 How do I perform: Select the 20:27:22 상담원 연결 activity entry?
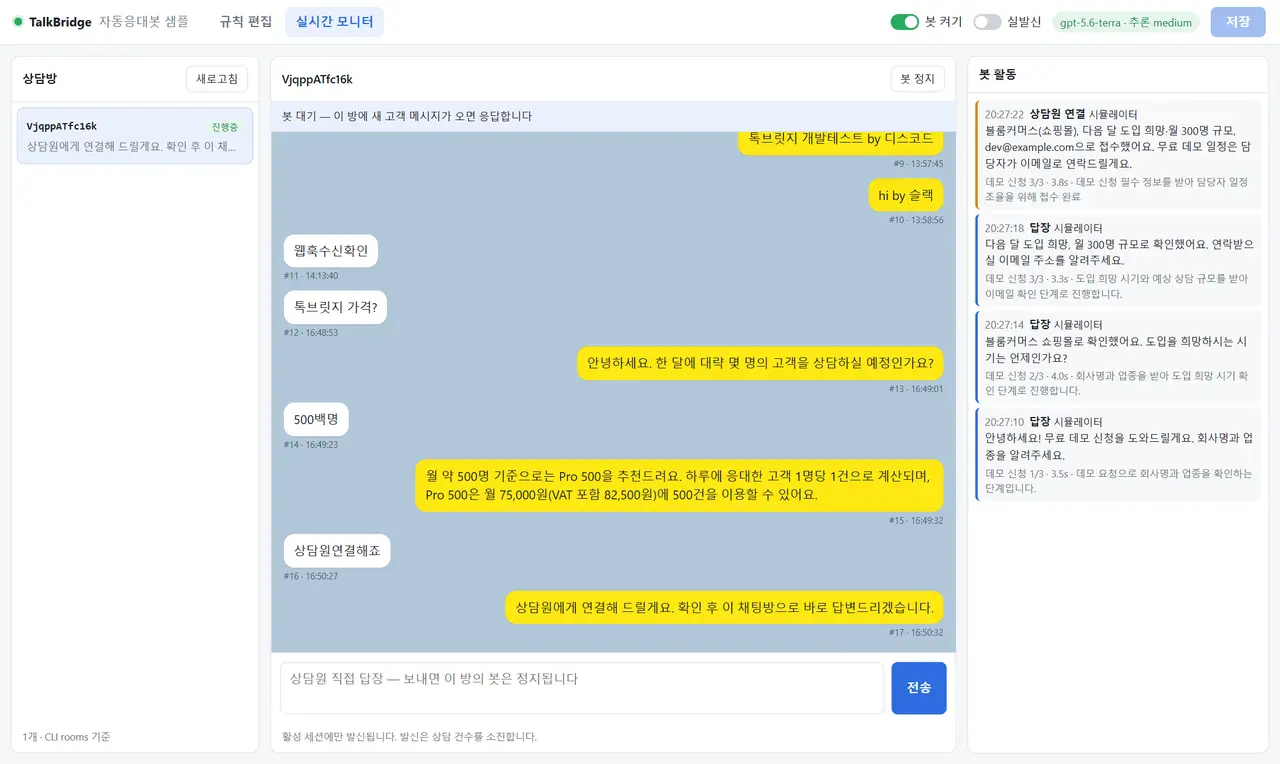click(x=1118, y=155)
